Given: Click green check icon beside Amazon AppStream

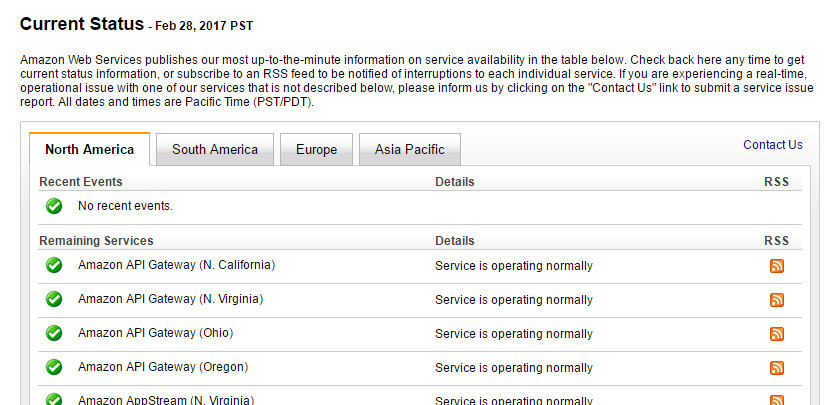Looking at the screenshot, I should (x=54, y=399).
